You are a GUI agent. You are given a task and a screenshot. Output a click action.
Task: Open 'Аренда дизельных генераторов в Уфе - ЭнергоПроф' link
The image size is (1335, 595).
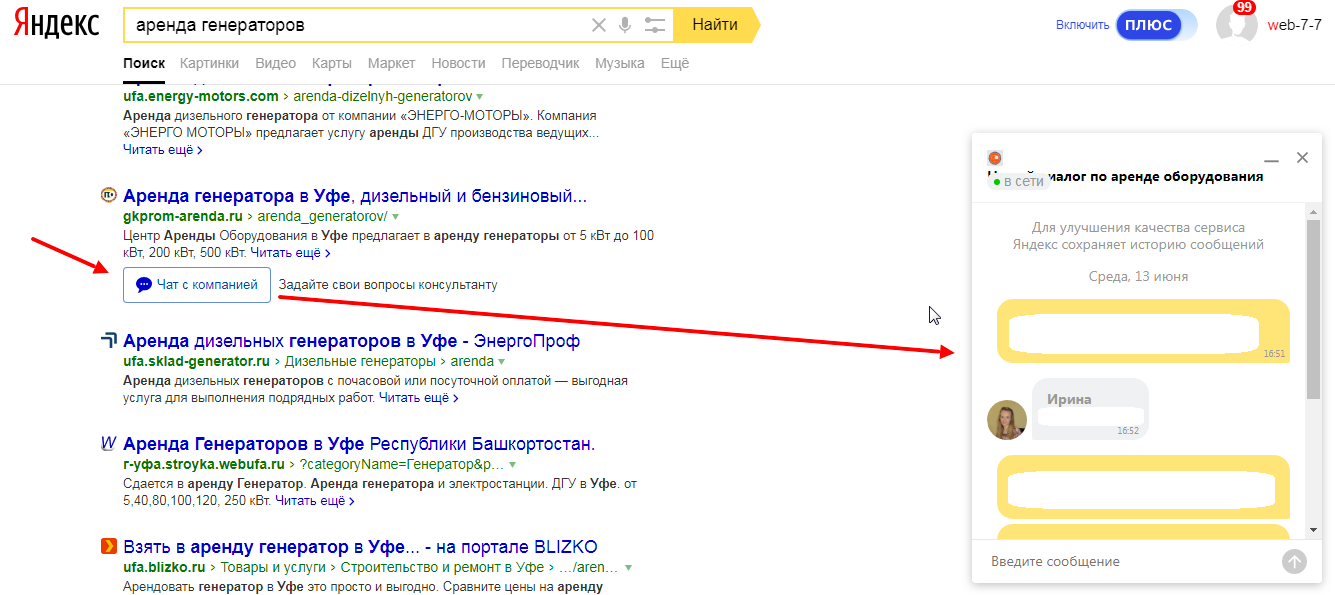(351, 341)
